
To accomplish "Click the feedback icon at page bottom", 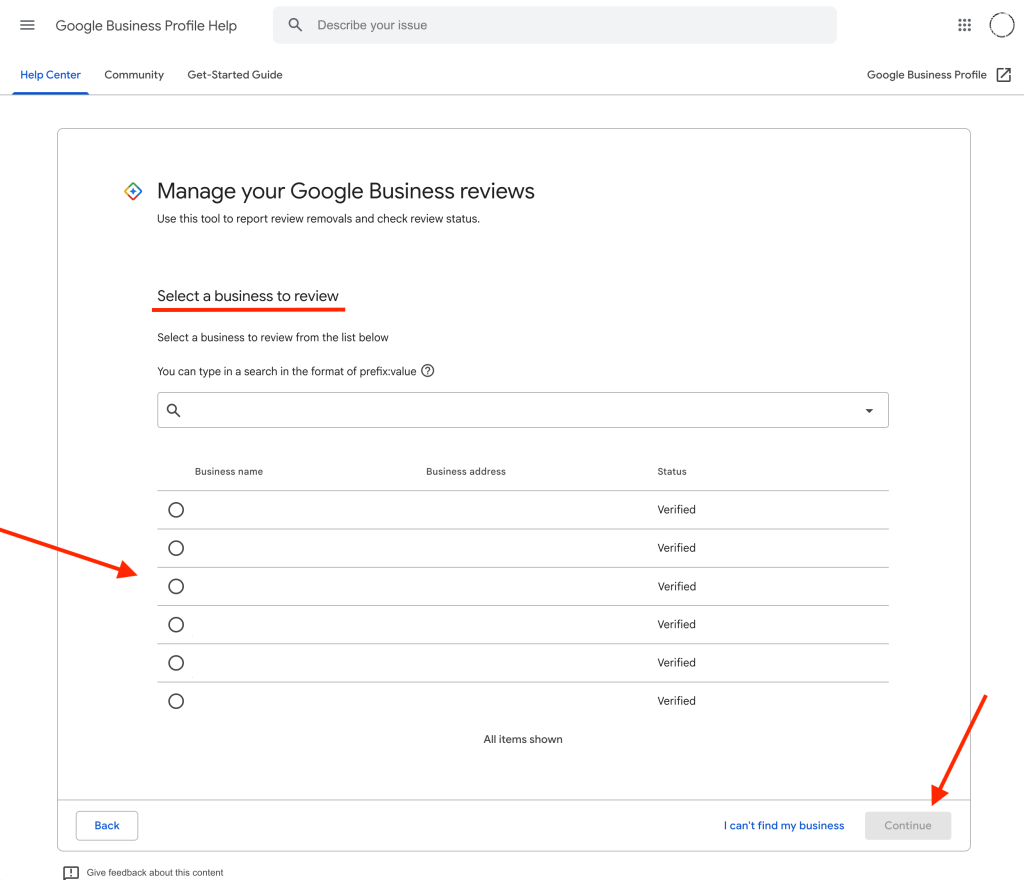I will [x=71, y=872].
